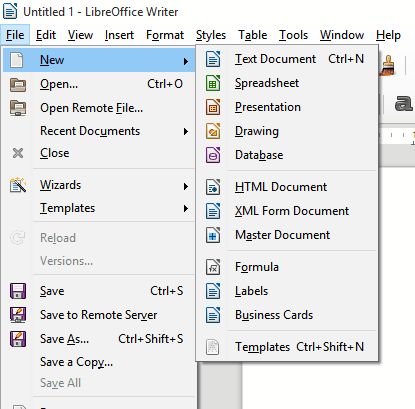The image size is (415, 409).
Task: Click the horizontal ruler in the document
Action: tap(397, 135)
